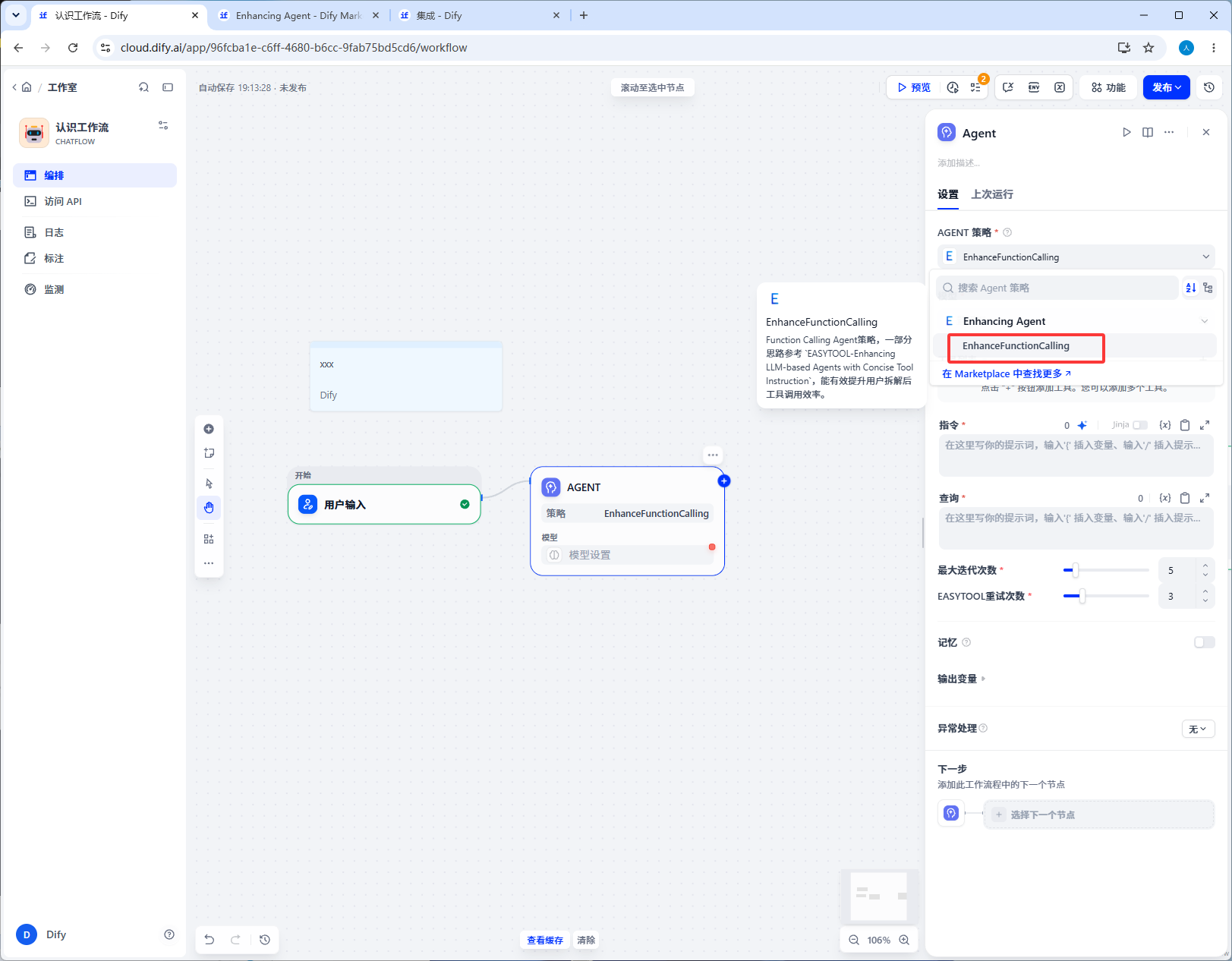
Task: Click organize nodes icon in canvas toolbar
Action: tap(209, 539)
